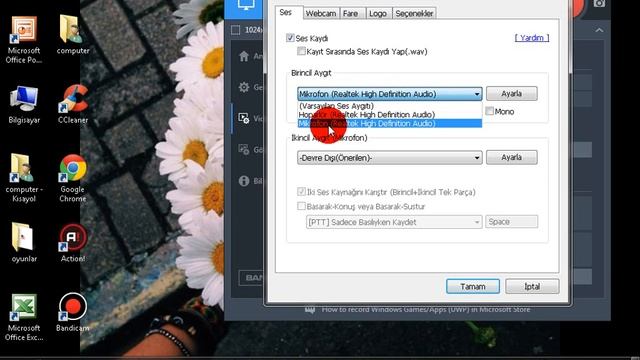Launch Bandicam desktop shortcut

coord(73,312)
